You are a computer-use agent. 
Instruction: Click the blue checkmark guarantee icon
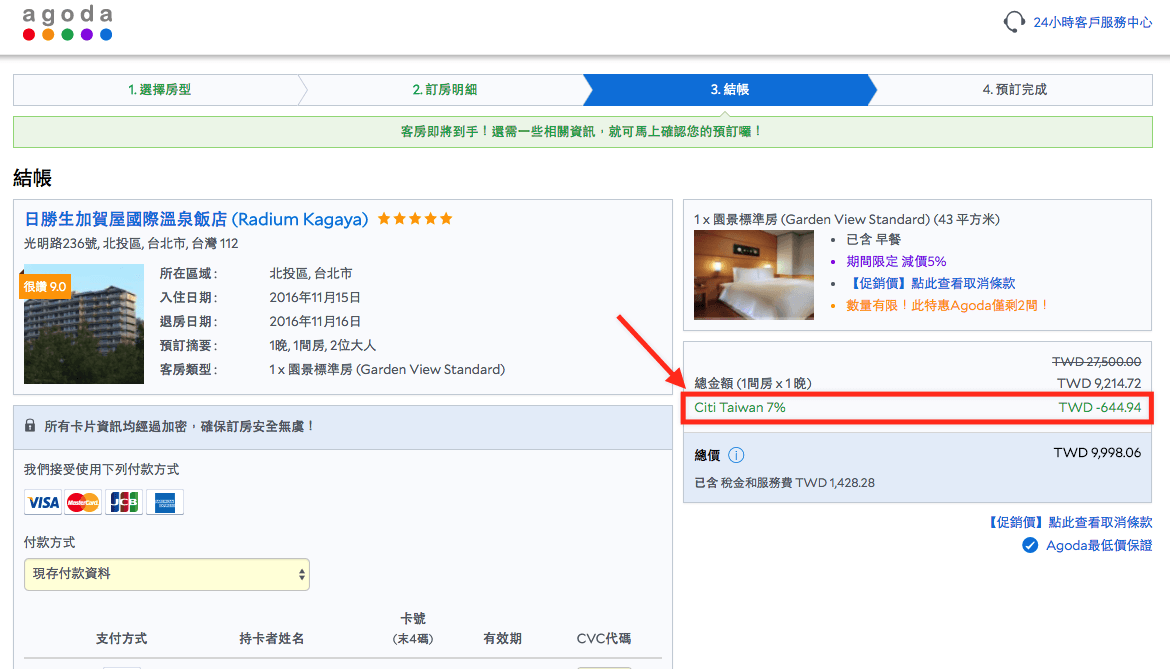pos(1030,545)
